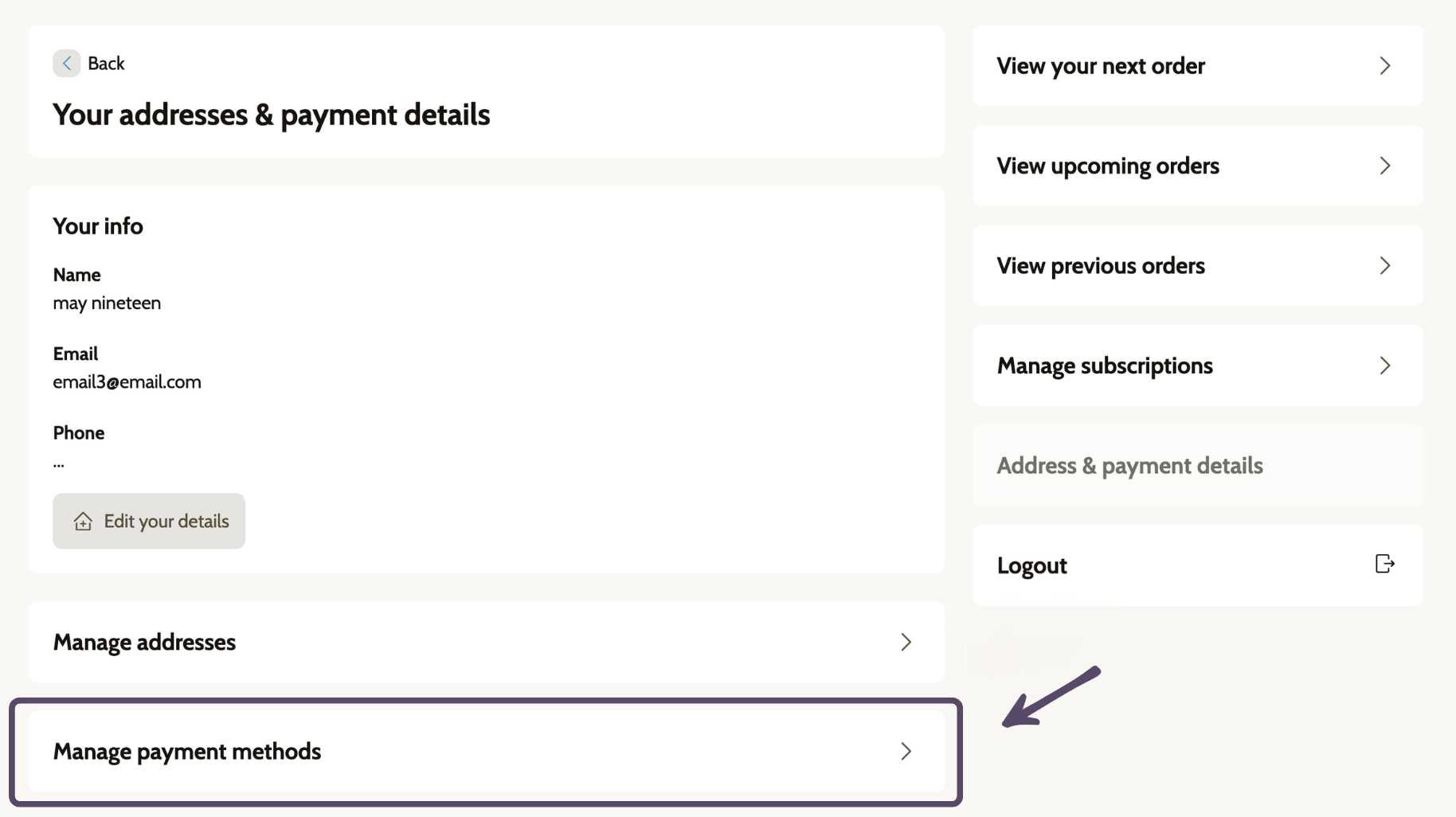Log out using the Logout entry
The height and width of the screenshot is (817, 1456).
[x=1197, y=565]
